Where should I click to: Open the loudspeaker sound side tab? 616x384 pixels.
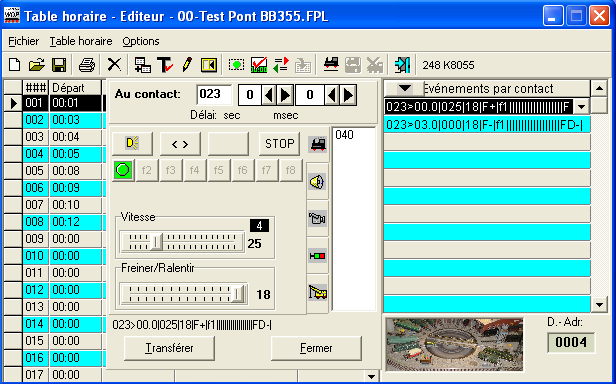(x=317, y=182)
